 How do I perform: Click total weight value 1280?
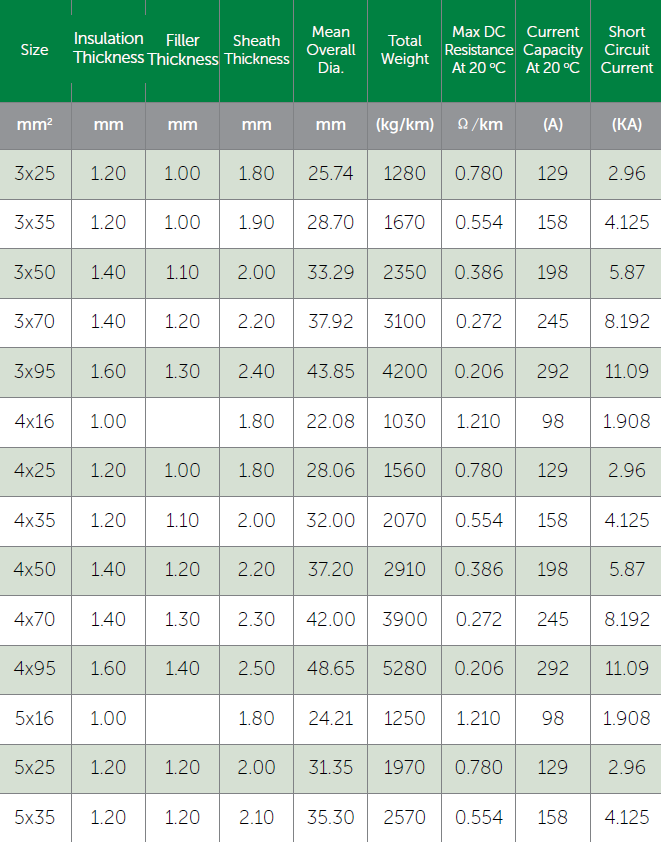(404, 173)
